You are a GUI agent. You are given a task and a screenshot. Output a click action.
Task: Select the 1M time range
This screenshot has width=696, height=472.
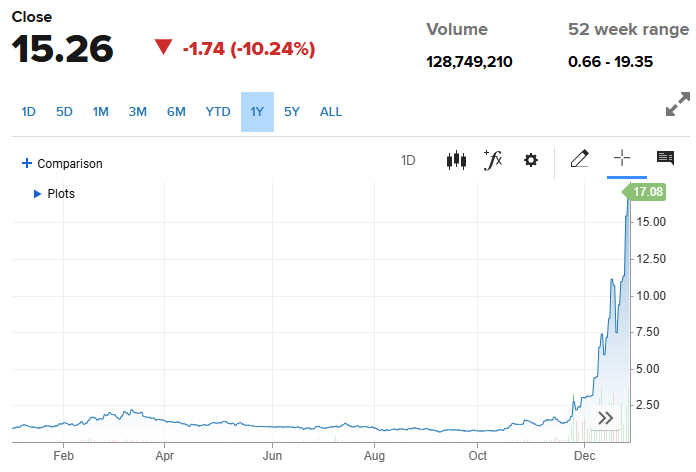pyautogui.click(x=100, y=112)
